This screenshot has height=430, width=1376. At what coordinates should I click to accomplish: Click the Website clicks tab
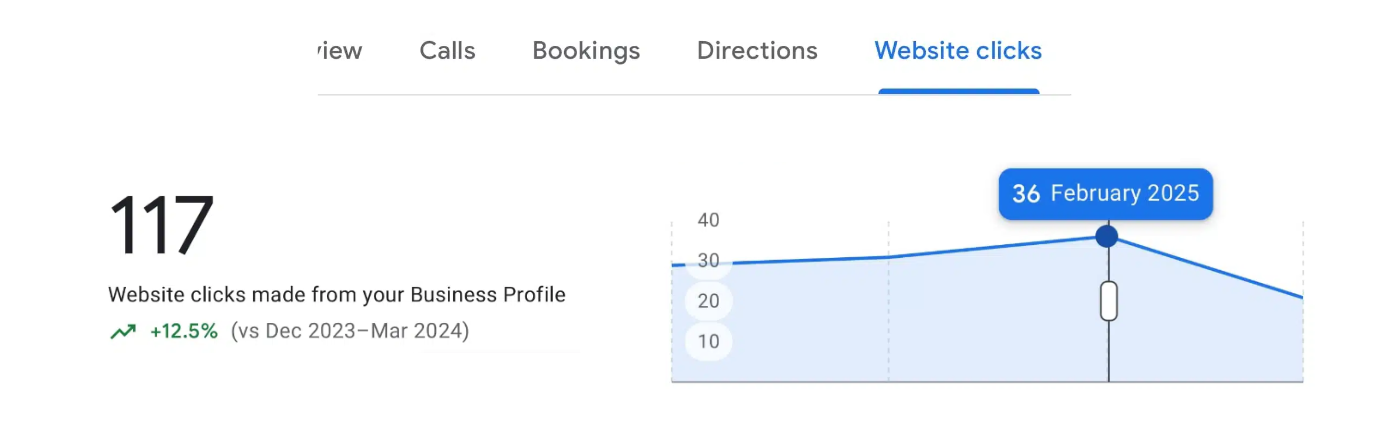point(958,50)
